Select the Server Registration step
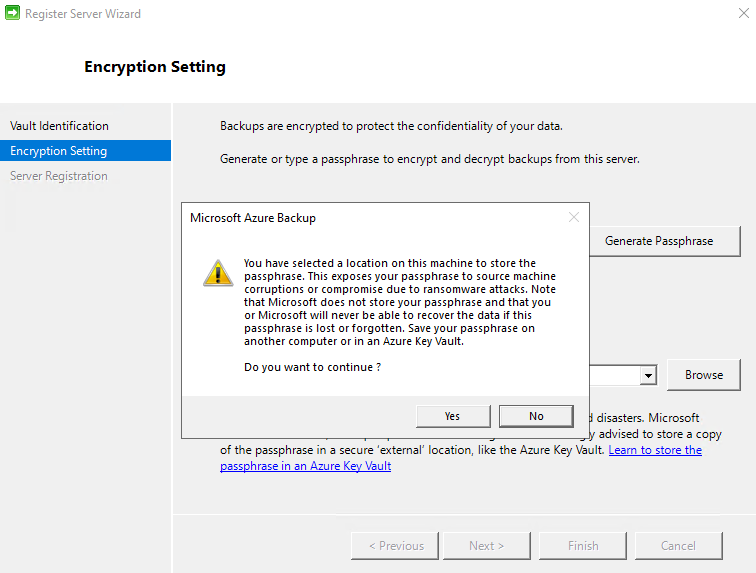Viewport: 756px width, 573px height. [59, 176]
